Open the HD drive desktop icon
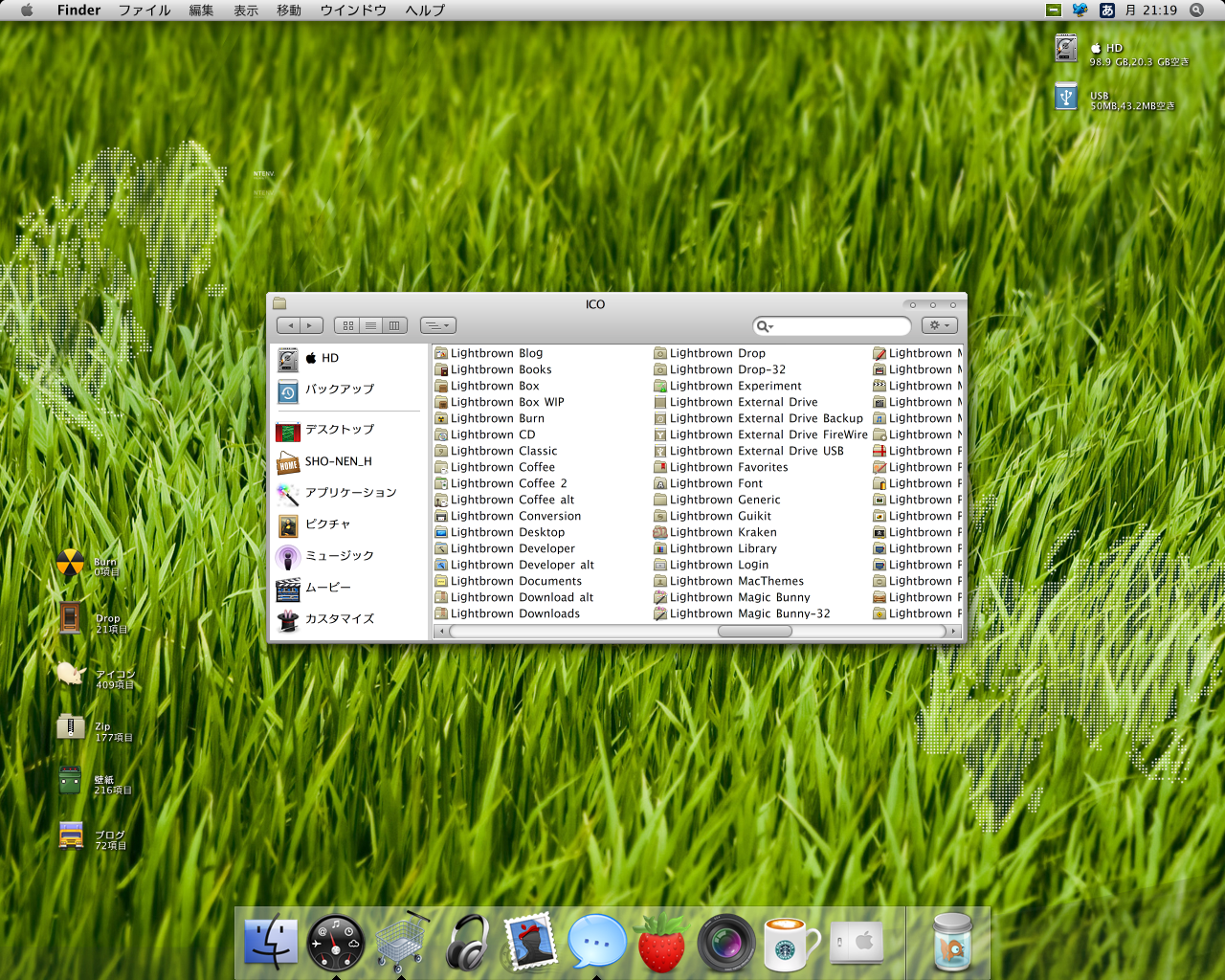The height and width of the screenshot is (980, 1225). tap(1066, 48)
